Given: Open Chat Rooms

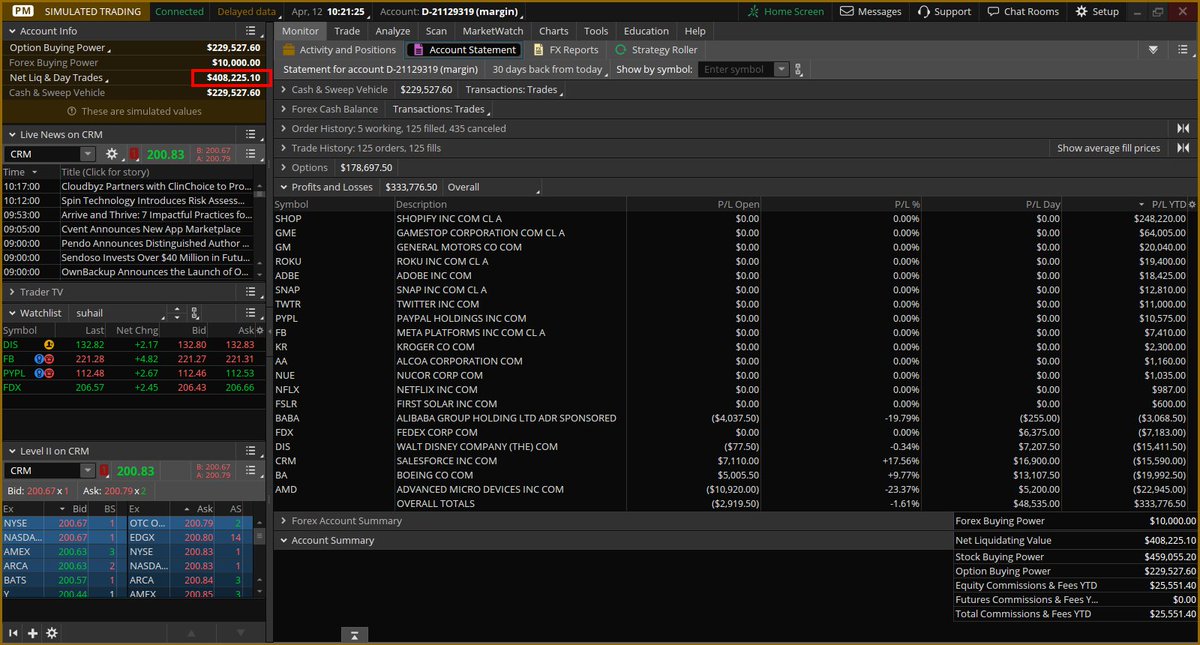Looking at the screenshot, I should (x=1022, y=12).
